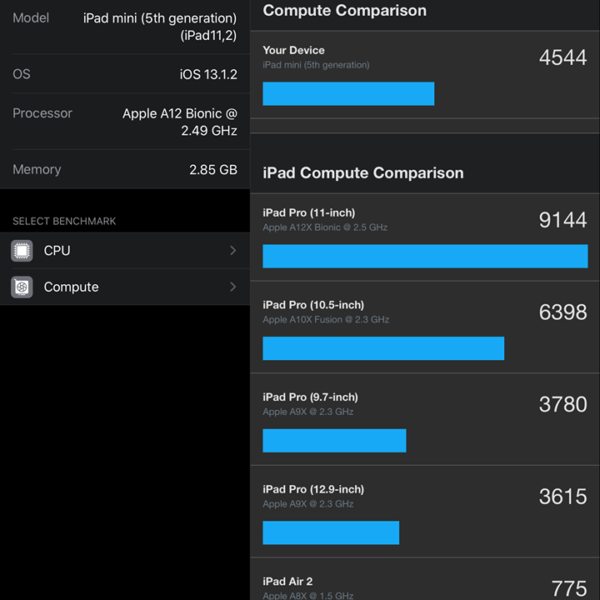This screenshot has width=600, height=600.
Task: Click the Your Device score bar
Action: (x=348, y=93)
